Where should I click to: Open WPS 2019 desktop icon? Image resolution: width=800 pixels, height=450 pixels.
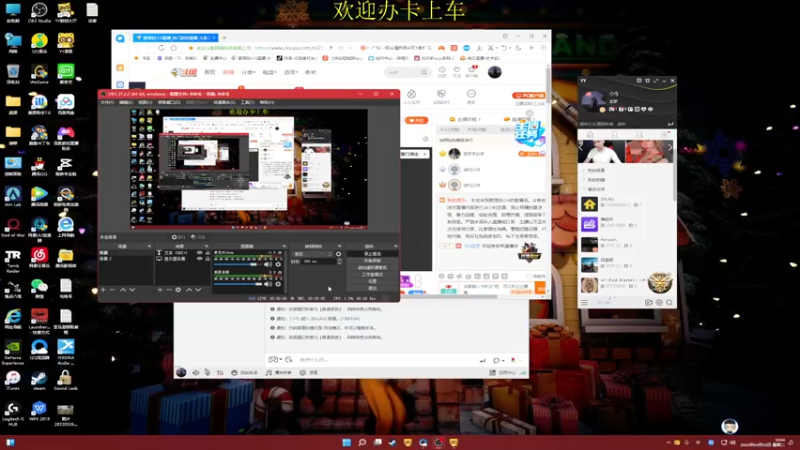point(39,411)
